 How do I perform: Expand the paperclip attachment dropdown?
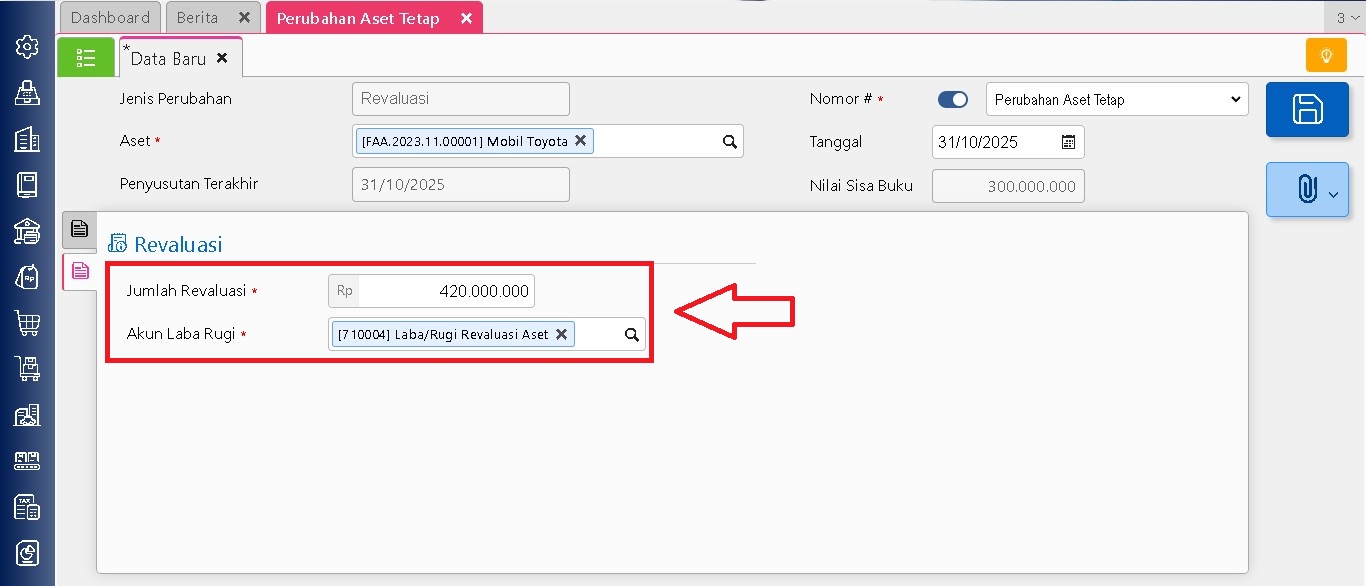[1307, 190]
